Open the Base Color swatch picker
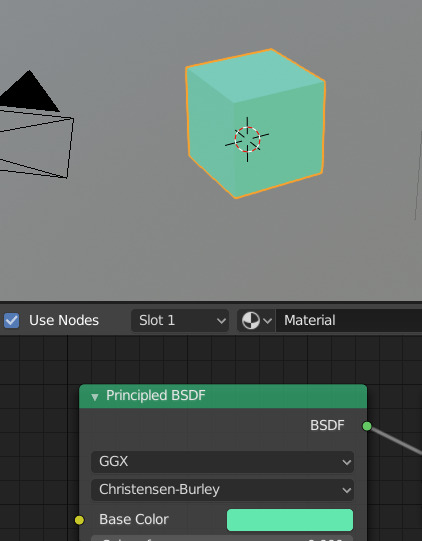422x541 pixels. coord(290,520)
